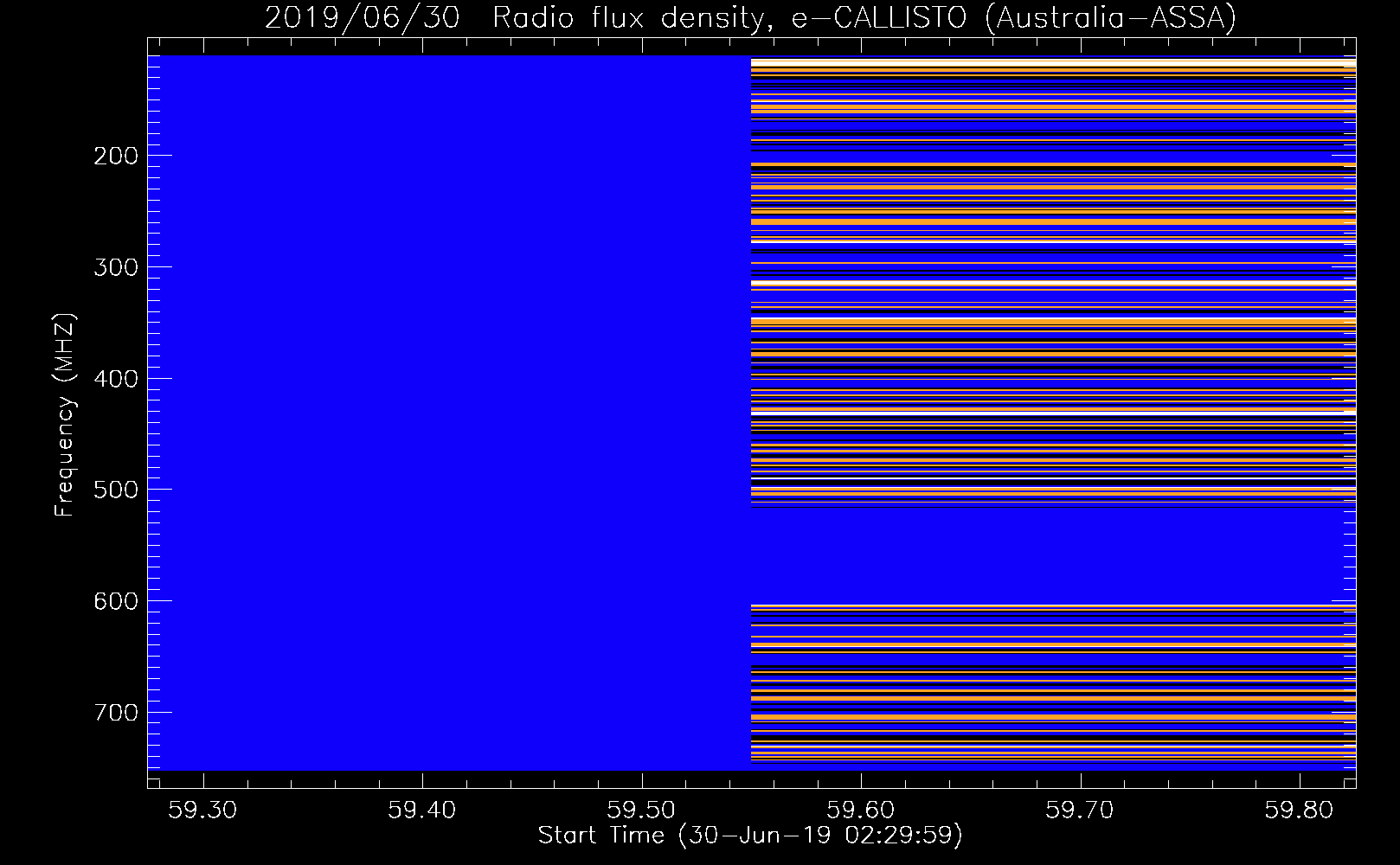Click the frequency tick label "600"
The image size is (1400, 865).
click(116, 601)
